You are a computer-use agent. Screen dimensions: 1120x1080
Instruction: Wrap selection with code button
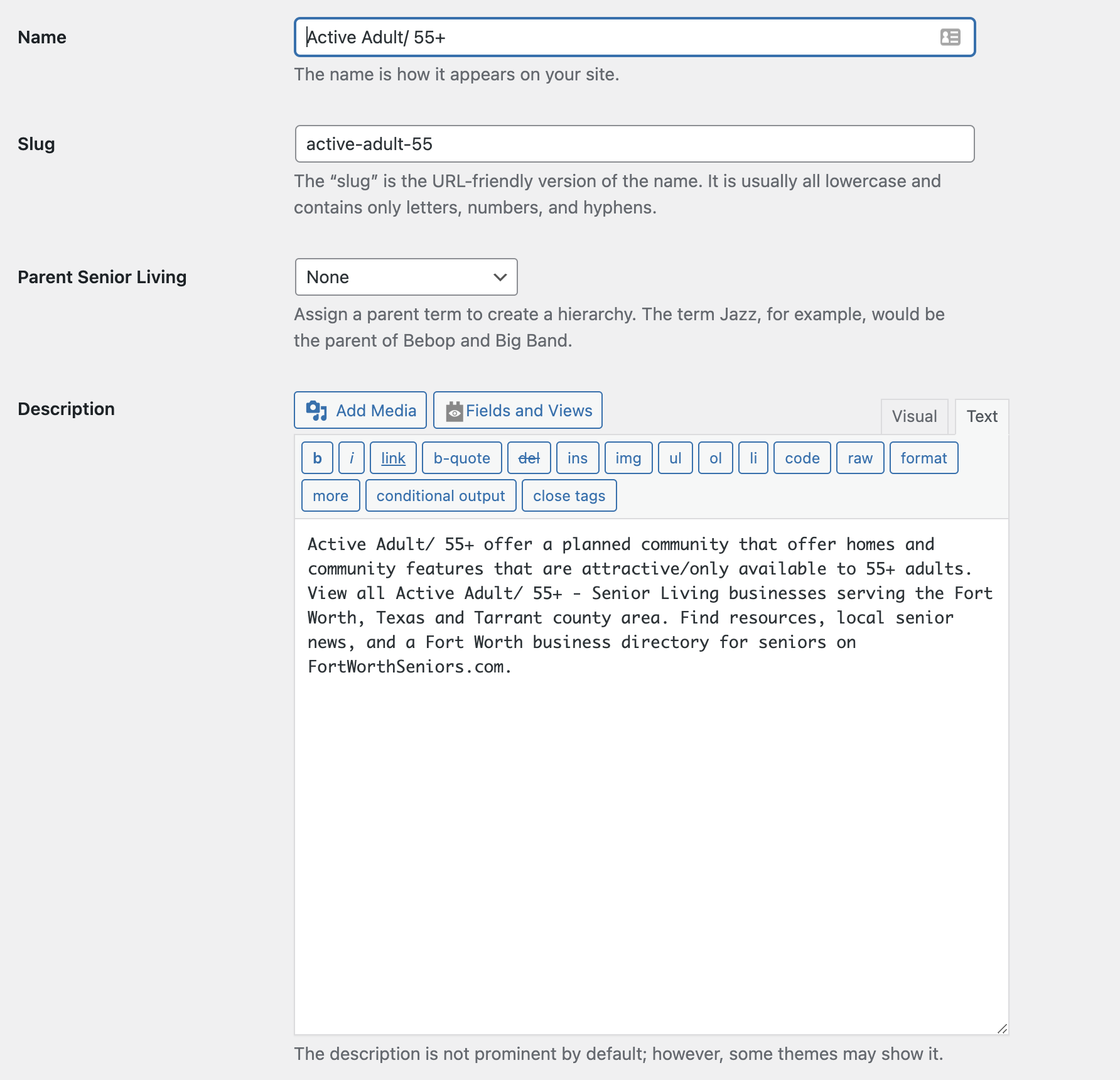click(802, 458)
